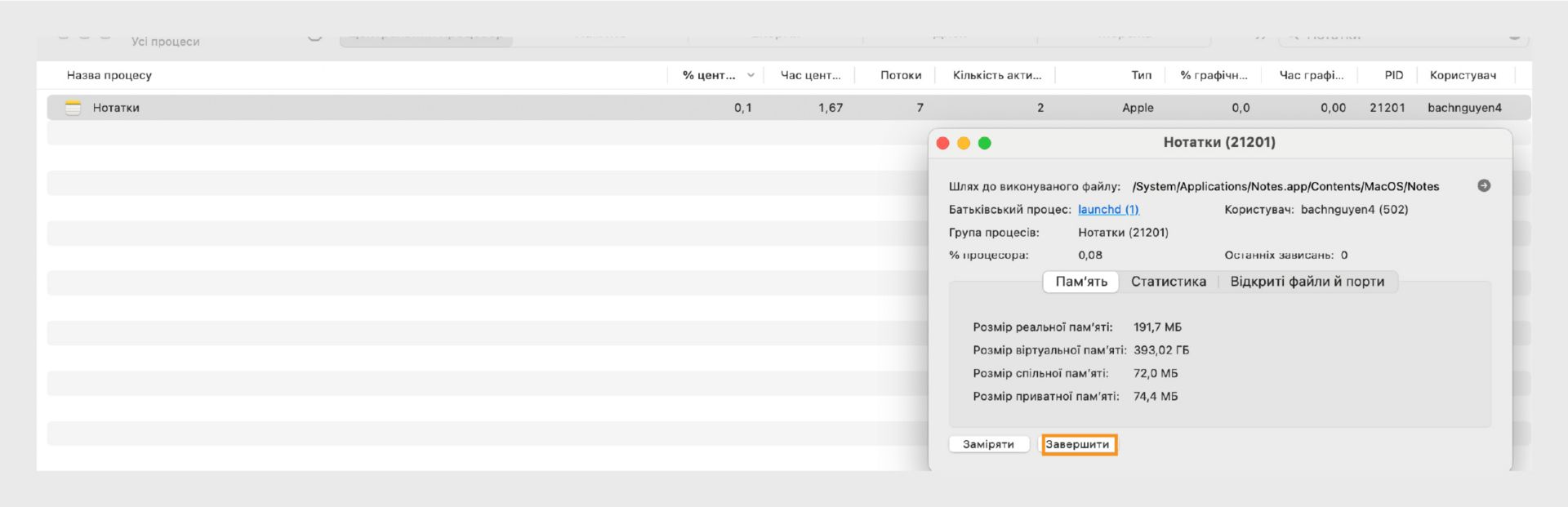Click the Apple type cell

(1138, 108)
